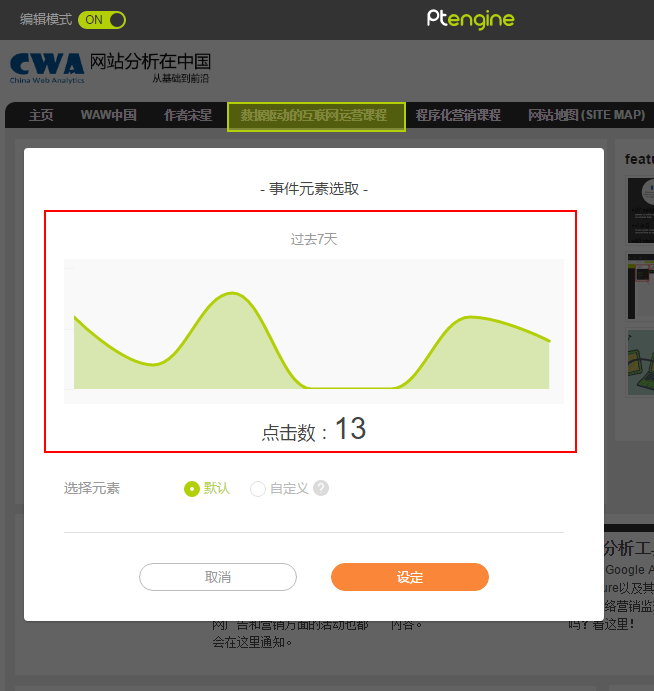Select the 默认 radio button
Image resolution: width=654 pixels, height=691 pixels.
[192, 489]
